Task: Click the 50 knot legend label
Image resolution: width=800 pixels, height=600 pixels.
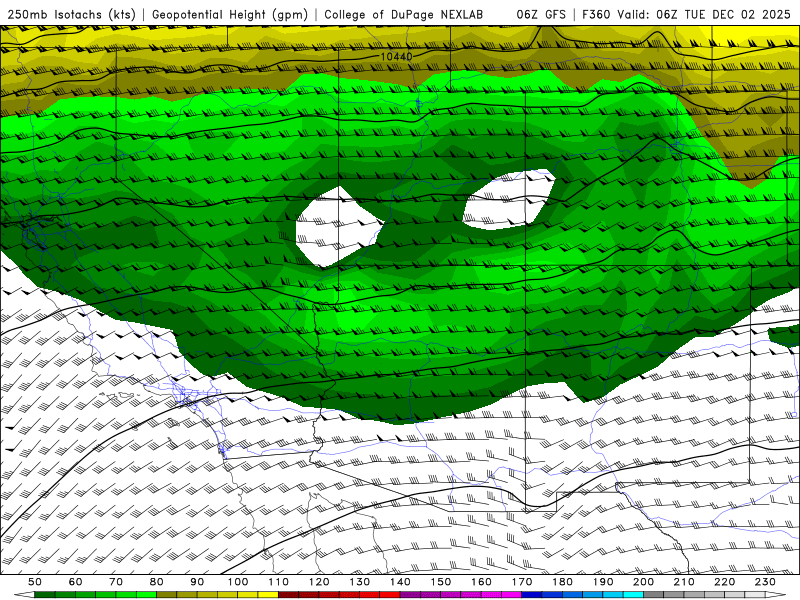Action: pyautogui.click(x=35, y=582)
